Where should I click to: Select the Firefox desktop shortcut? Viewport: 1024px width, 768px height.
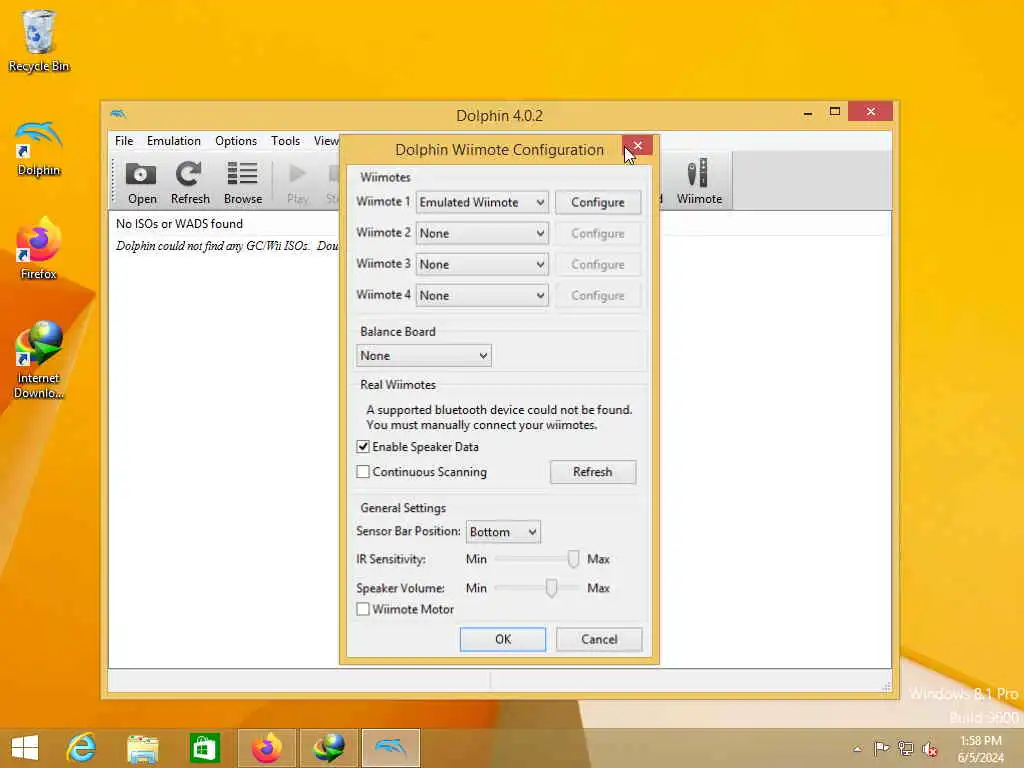pos(39,249)
